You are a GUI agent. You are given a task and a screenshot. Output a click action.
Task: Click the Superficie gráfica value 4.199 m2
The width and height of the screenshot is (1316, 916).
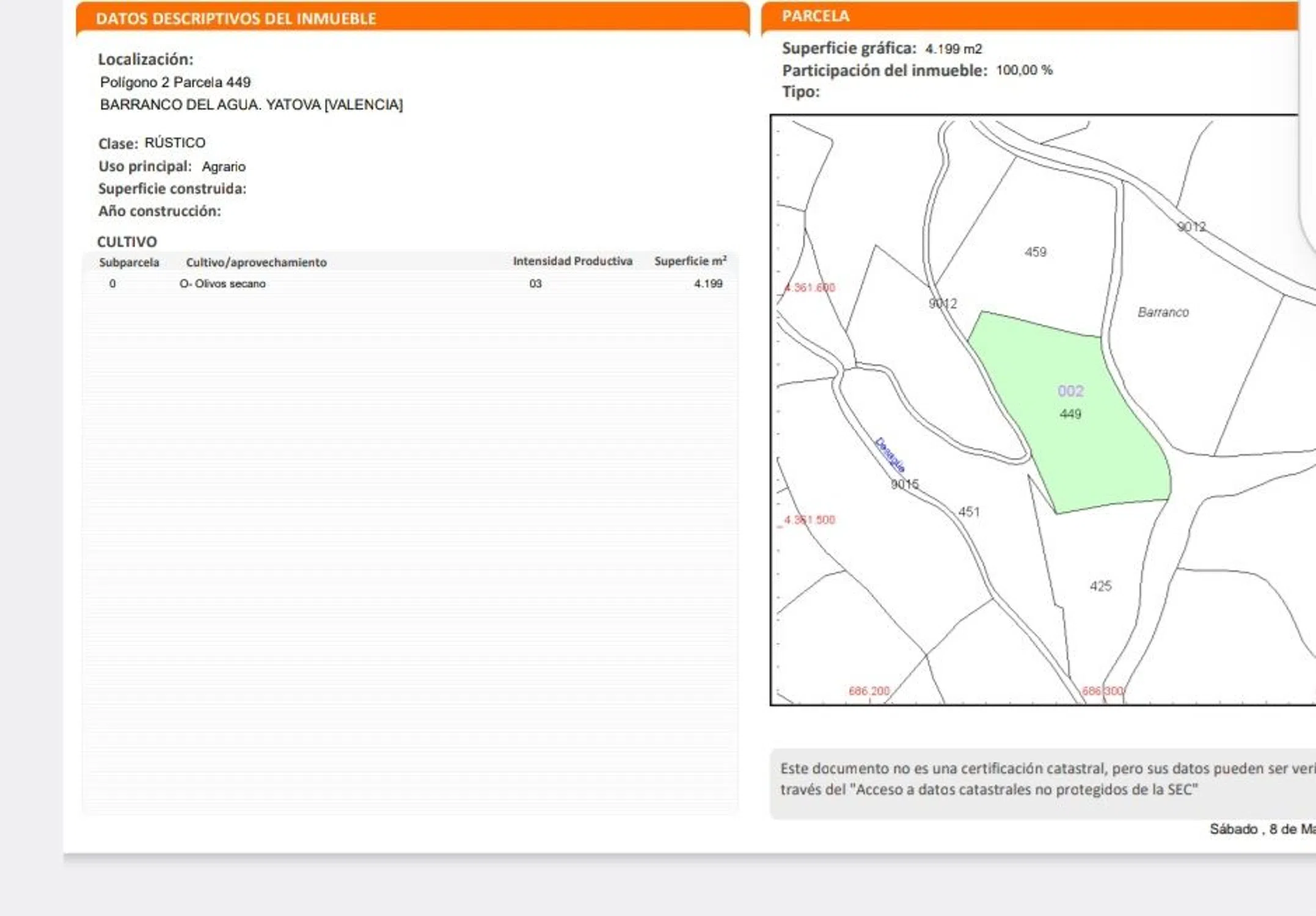click(x=953, y=49)
